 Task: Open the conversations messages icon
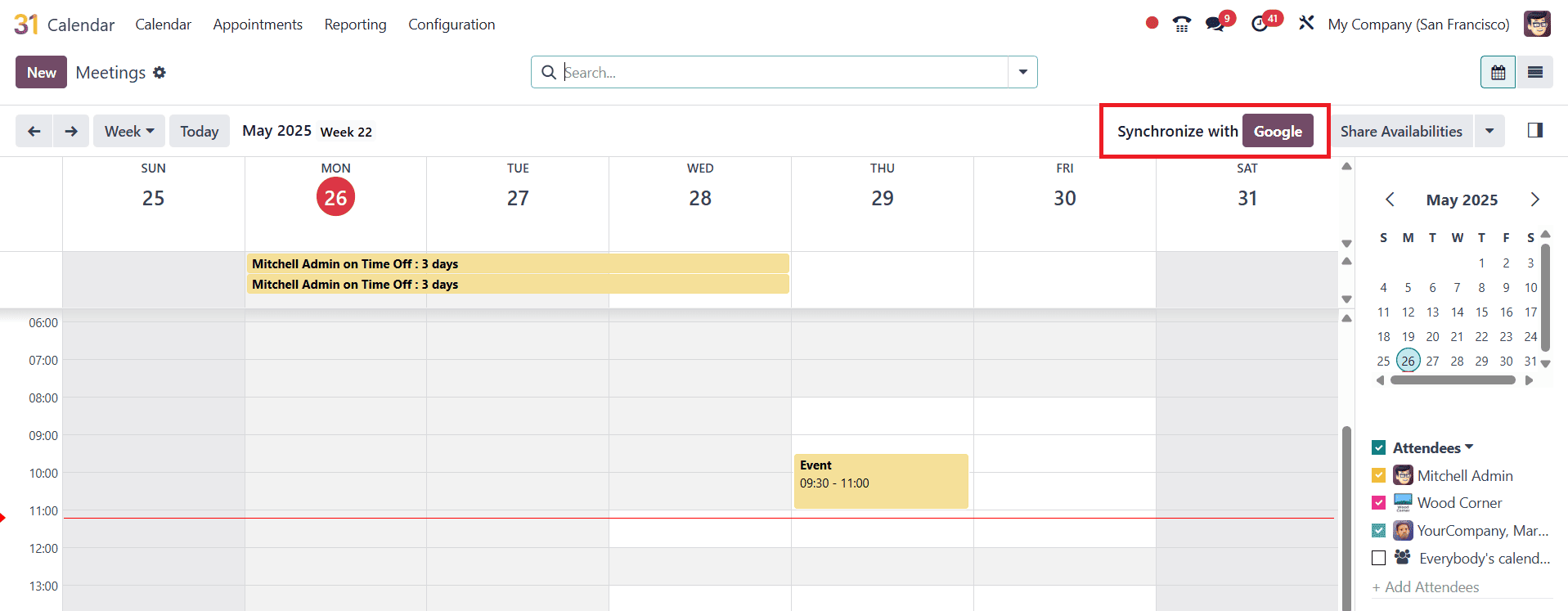pyautogui.click(x=1215, y=24)
